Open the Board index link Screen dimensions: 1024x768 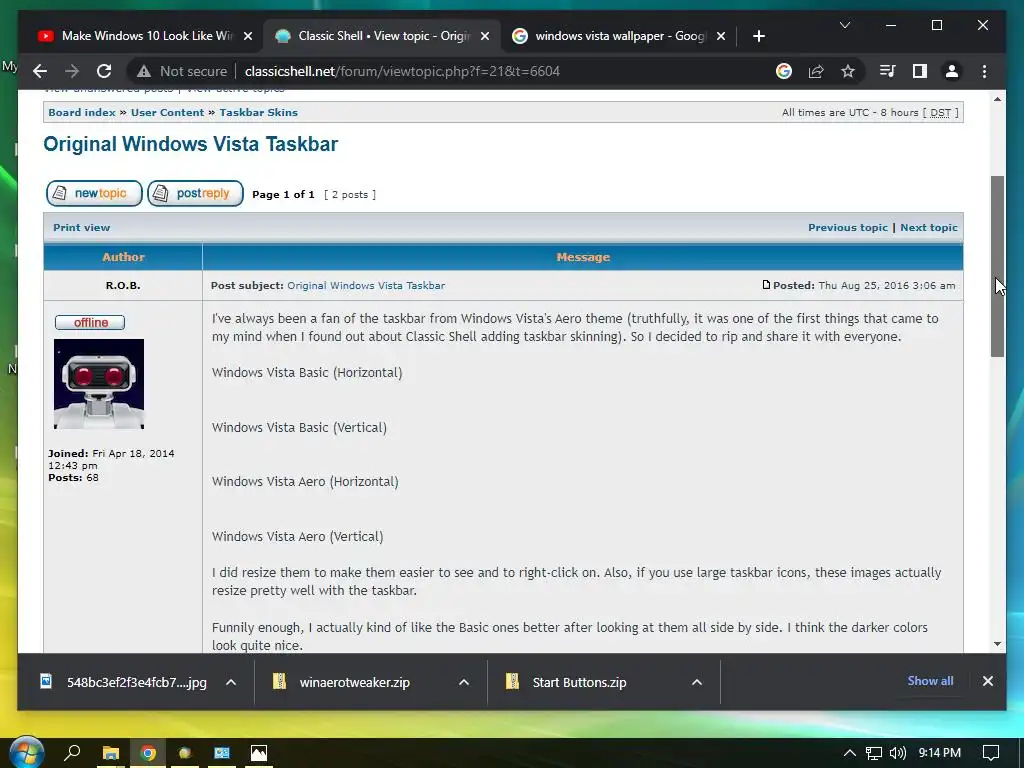(82, 112)
